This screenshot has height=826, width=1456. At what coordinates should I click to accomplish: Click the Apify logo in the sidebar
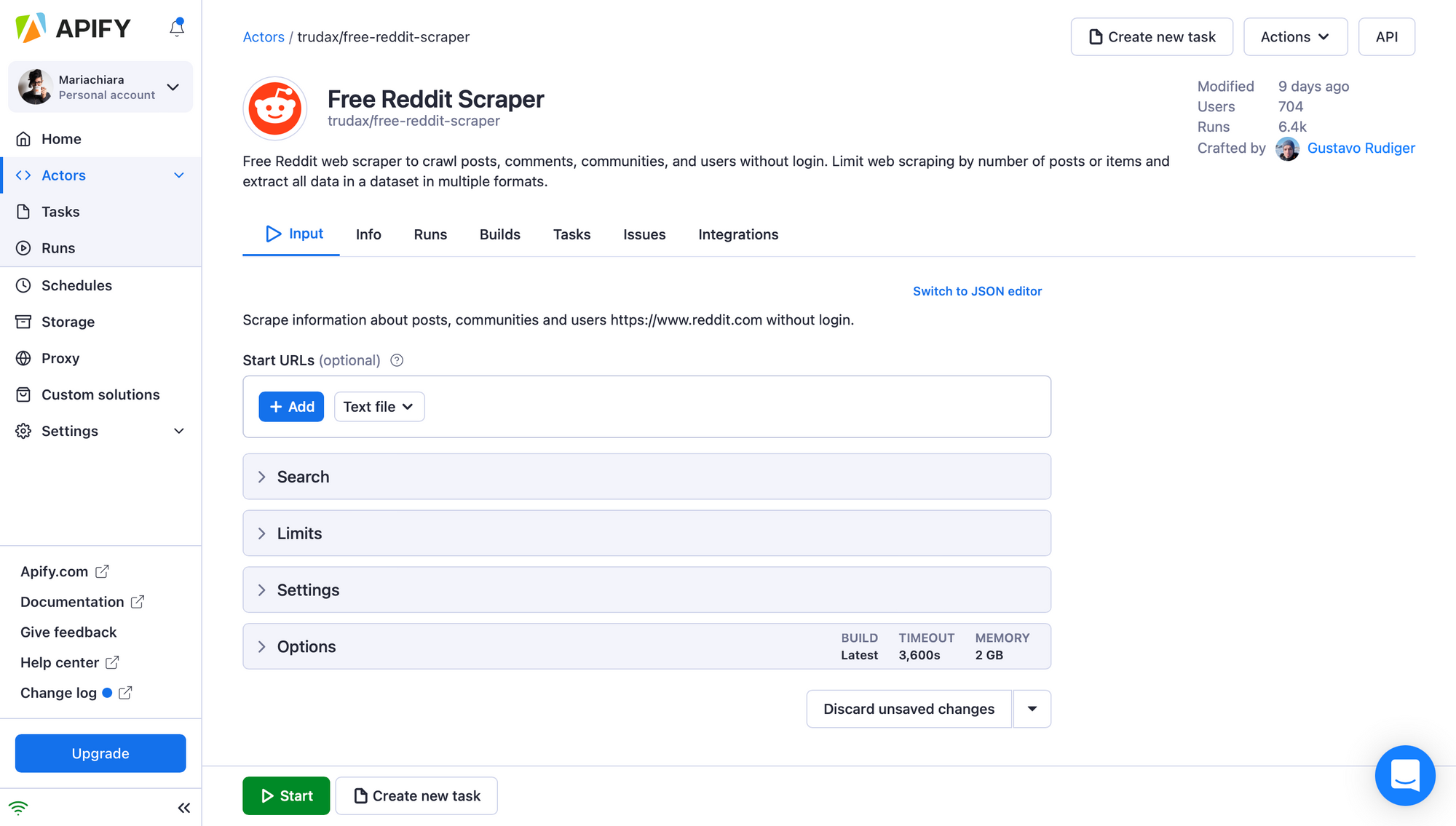tap(73, 28)
